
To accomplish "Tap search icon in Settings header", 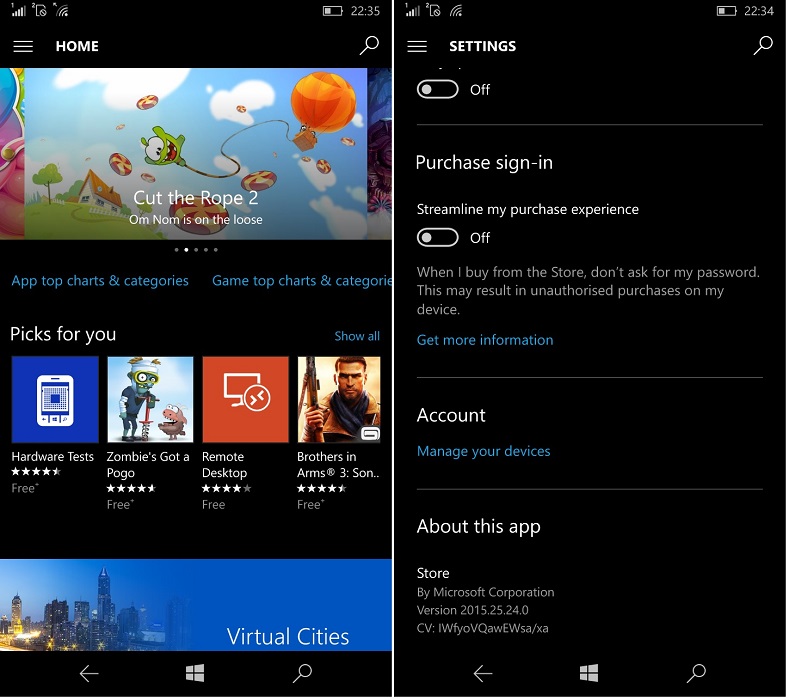I will pos(764,45).
